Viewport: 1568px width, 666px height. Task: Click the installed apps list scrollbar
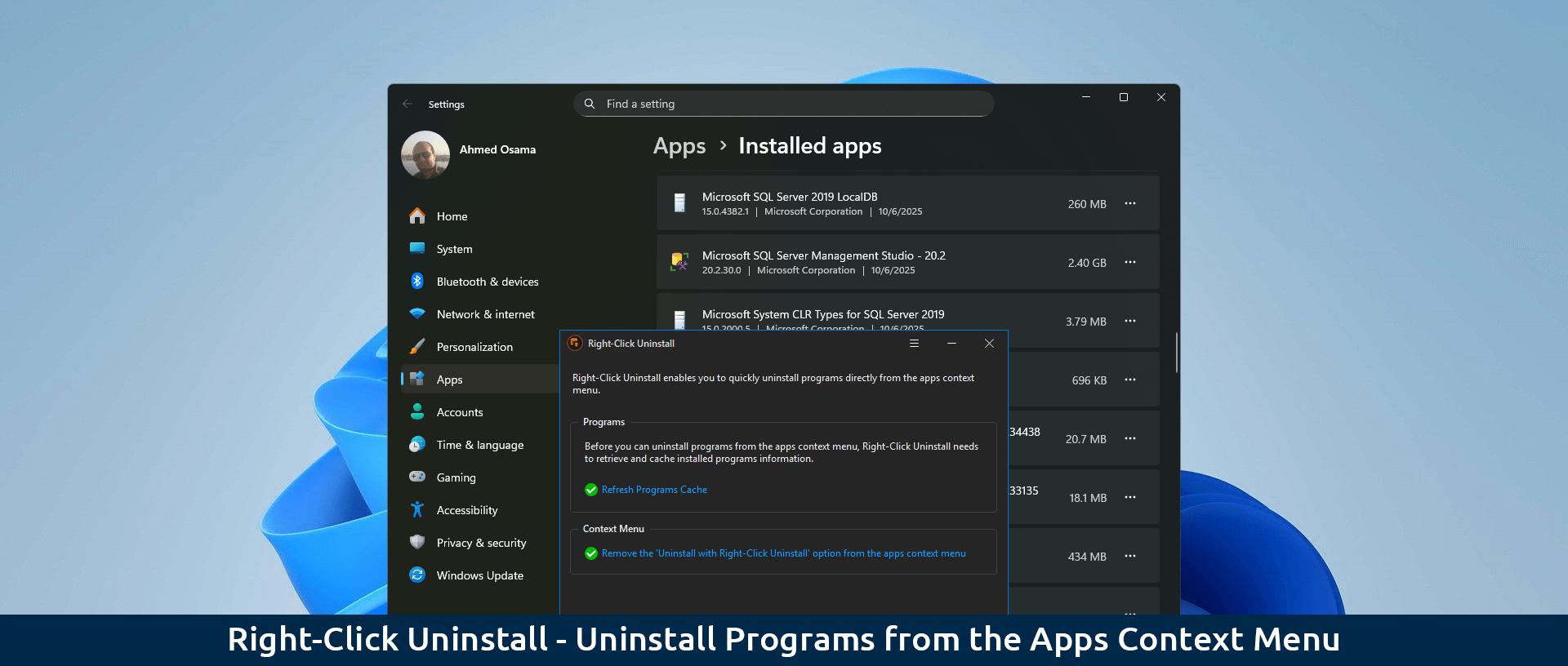click(x=1176, y=353)
